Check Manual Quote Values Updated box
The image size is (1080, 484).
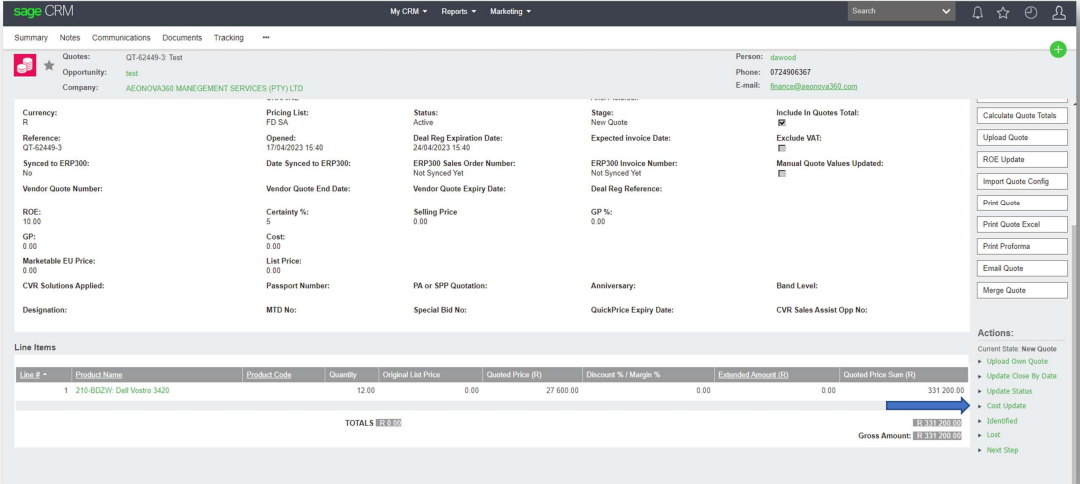pyautogui.click(x=782, y=173)
